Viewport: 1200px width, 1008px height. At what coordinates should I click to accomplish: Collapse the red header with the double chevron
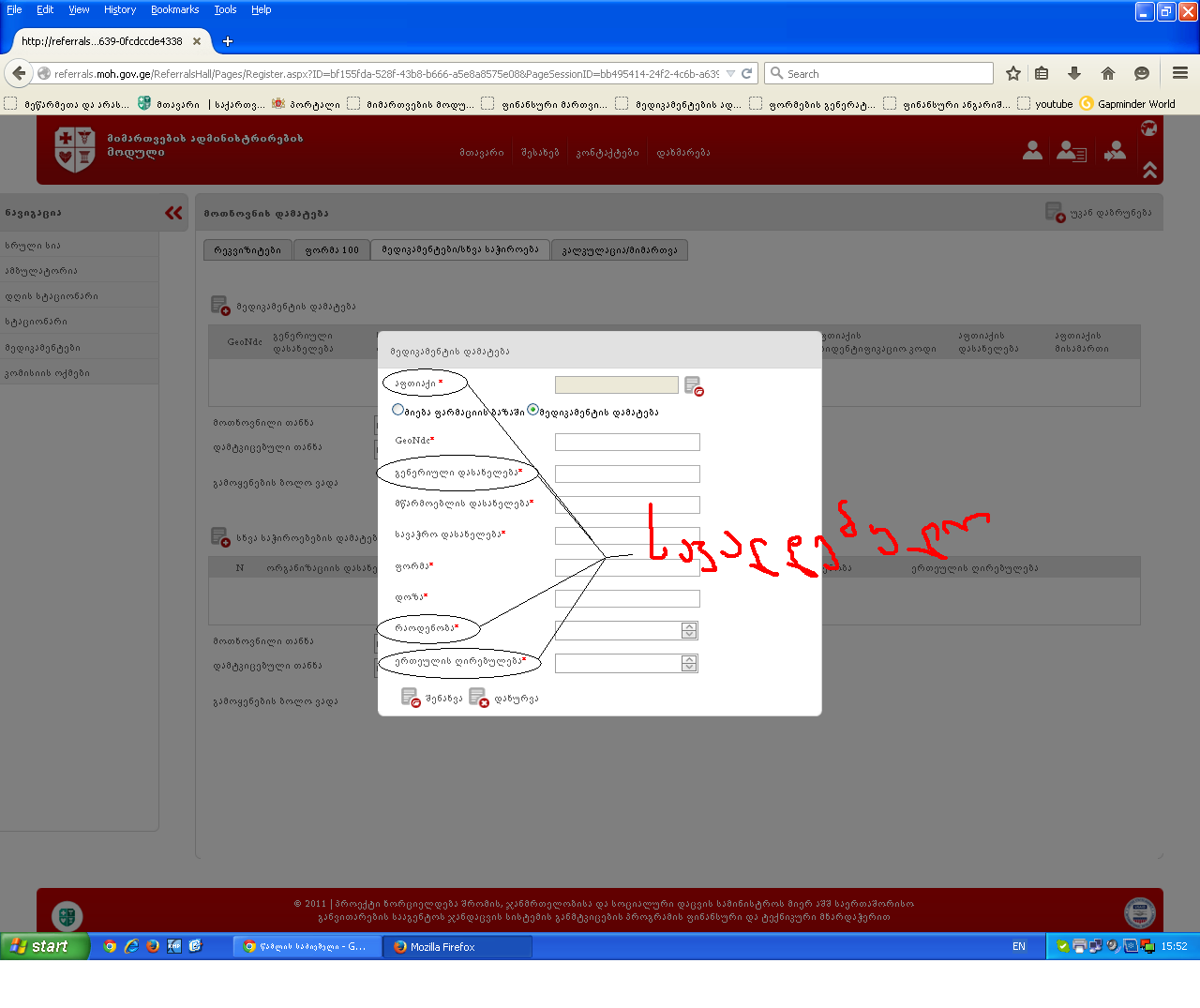1149,170
